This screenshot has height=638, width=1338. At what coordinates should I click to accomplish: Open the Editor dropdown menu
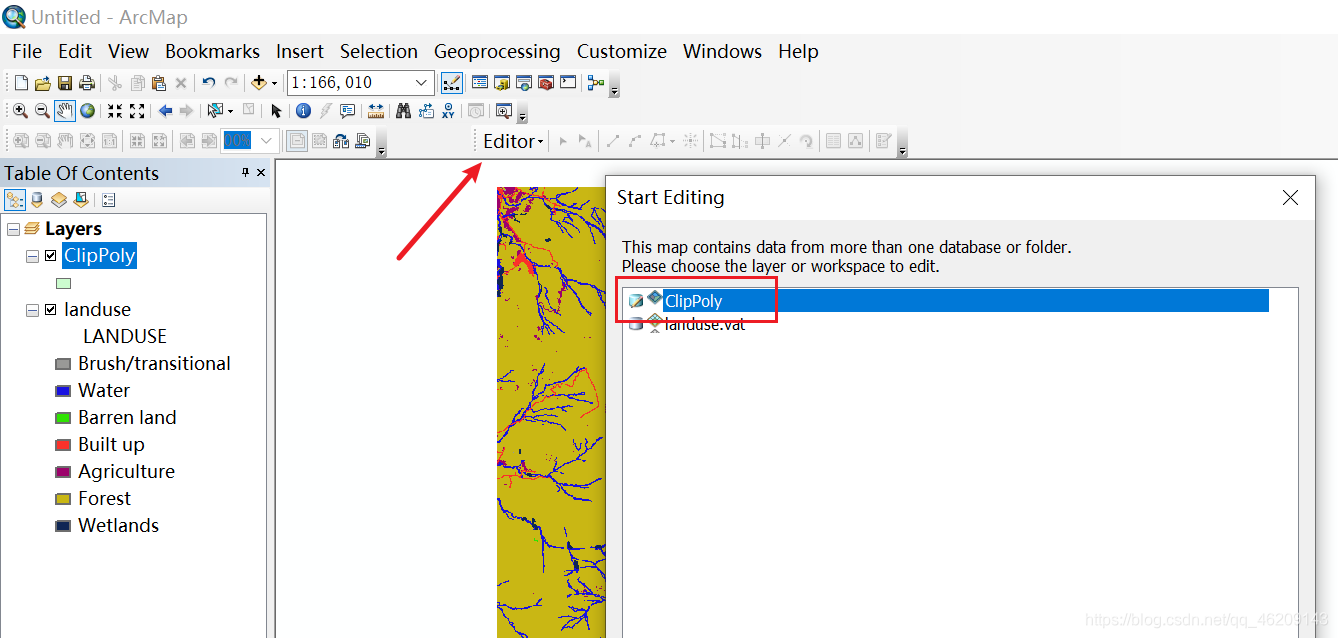pyautogui.click(x=513, y=141)
